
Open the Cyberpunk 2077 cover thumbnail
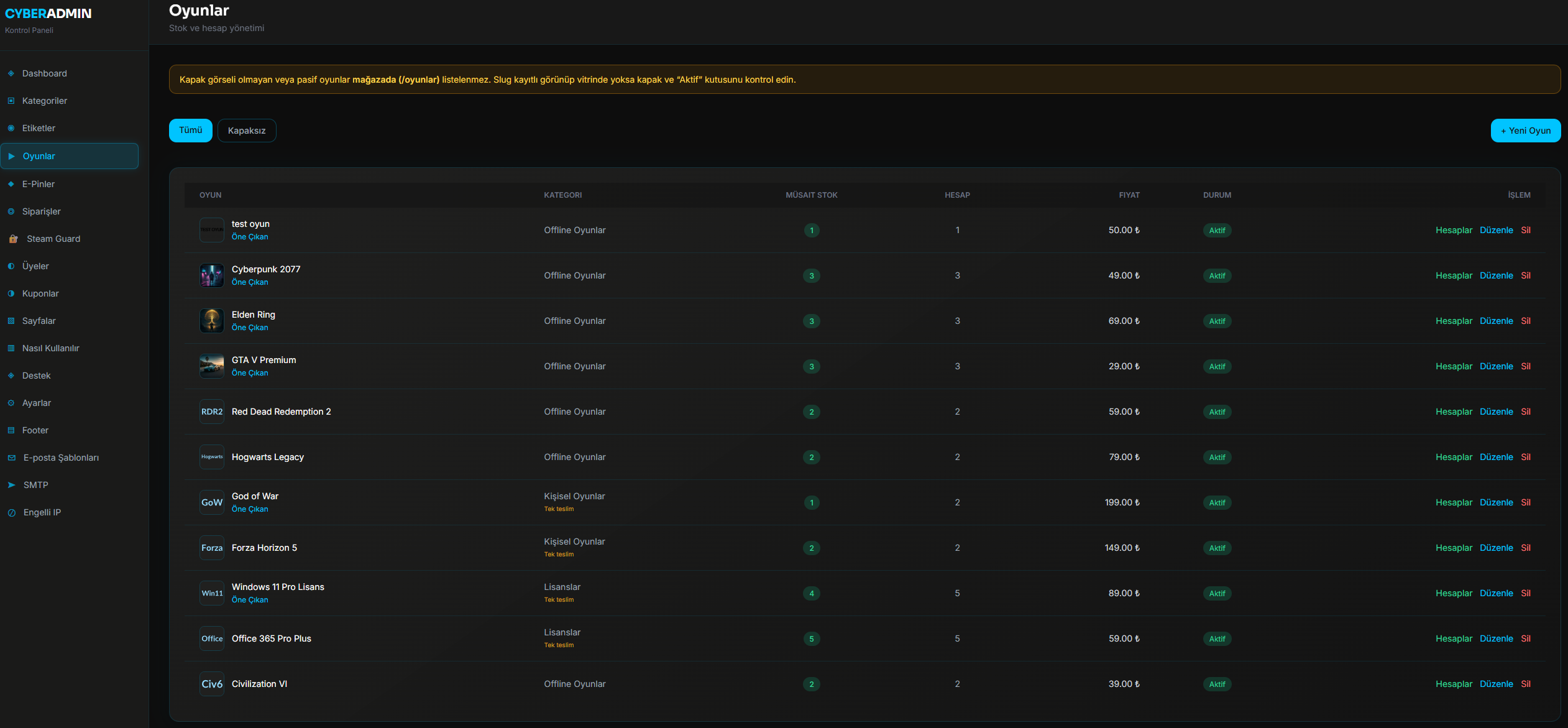click(x=212, y=275)
